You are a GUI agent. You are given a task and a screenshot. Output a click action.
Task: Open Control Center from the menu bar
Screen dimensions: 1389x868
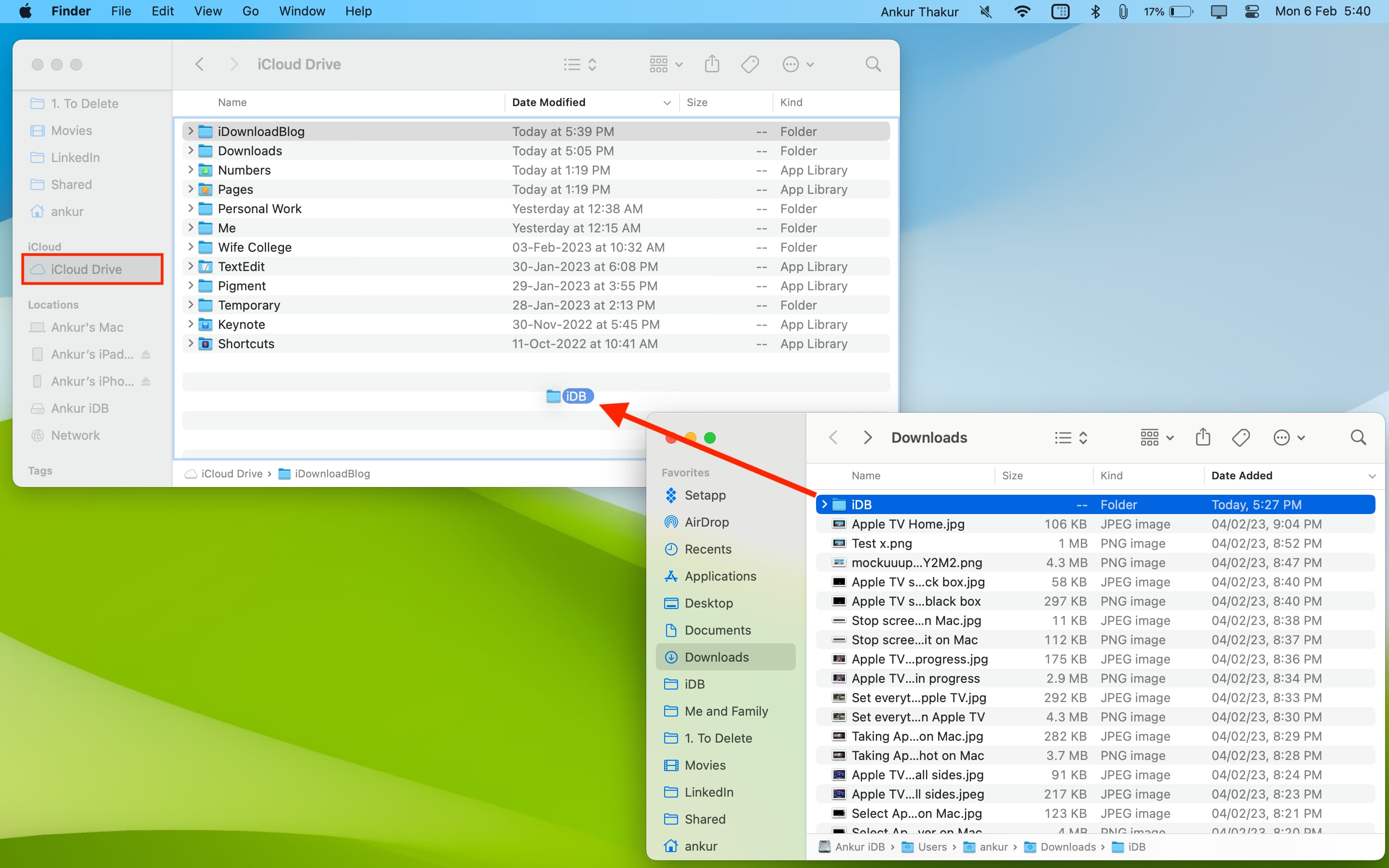click(1252, 12)
